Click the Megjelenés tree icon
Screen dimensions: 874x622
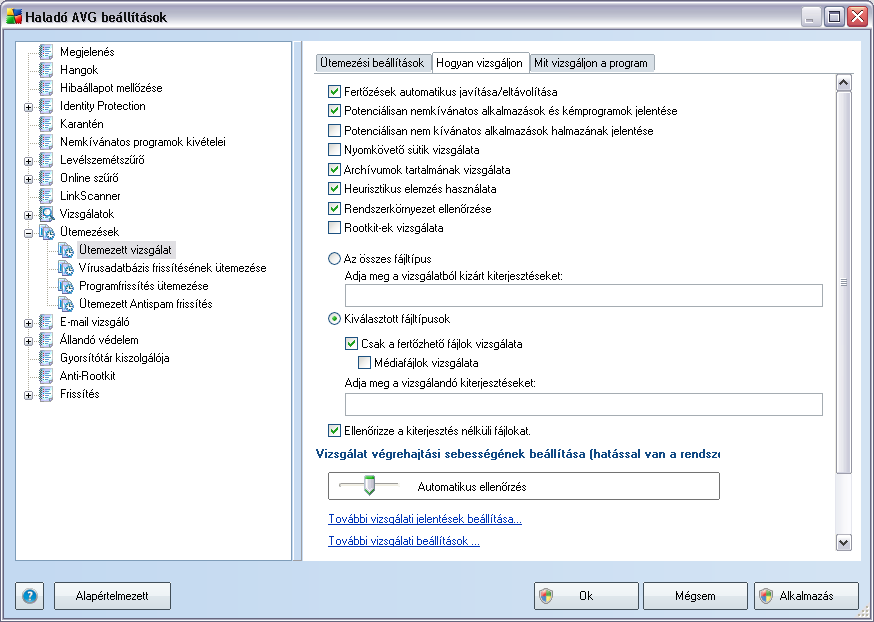46,52
